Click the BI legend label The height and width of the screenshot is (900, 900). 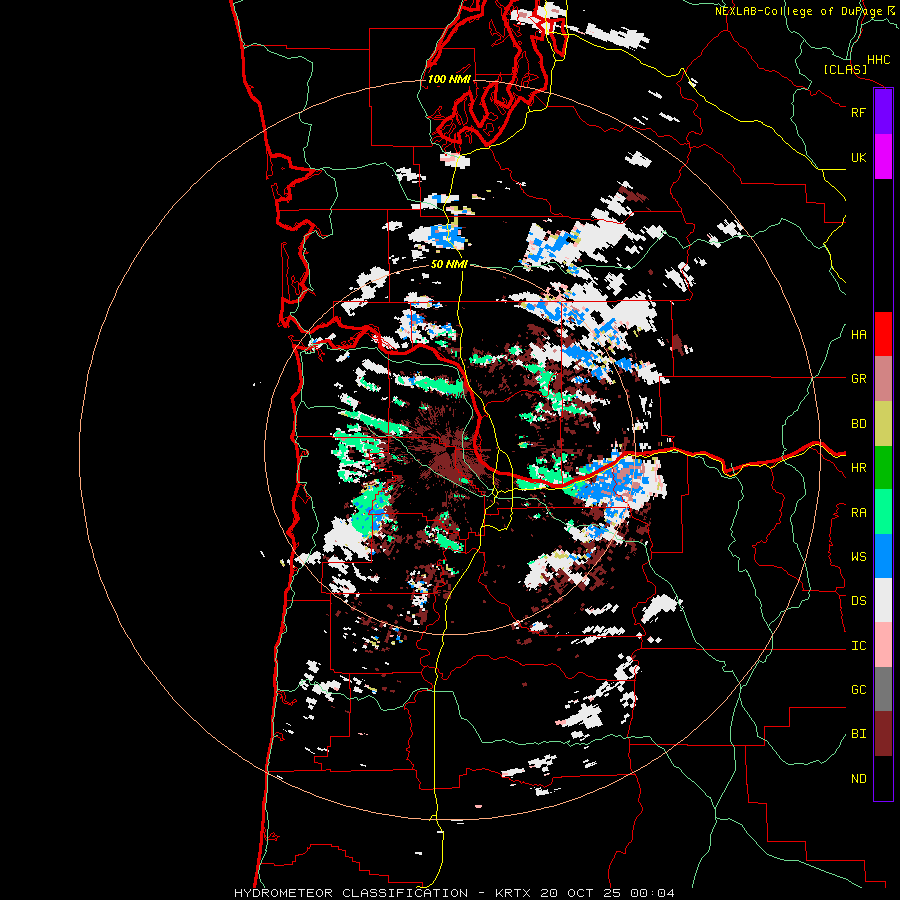(x=859, y=734)
